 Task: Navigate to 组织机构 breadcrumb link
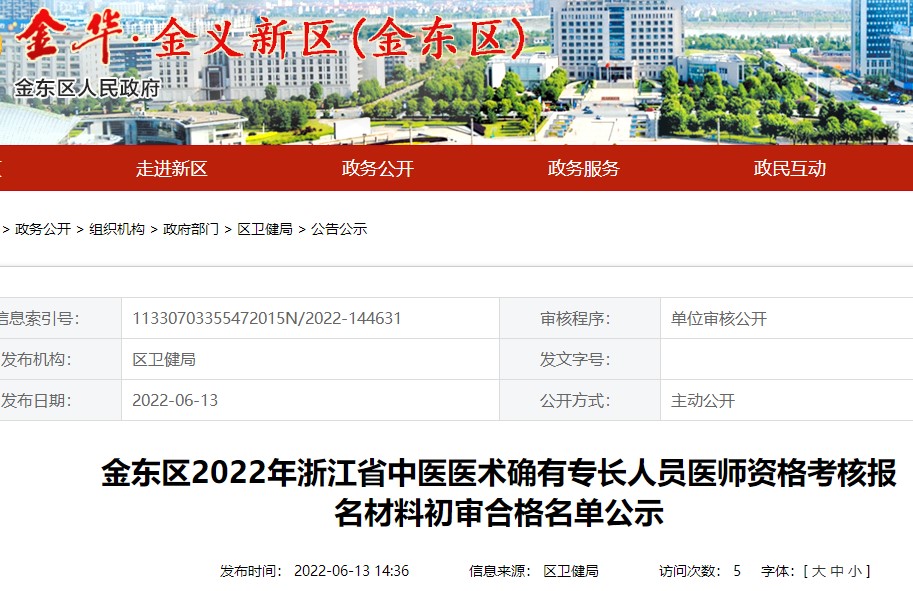click(117, 229)
